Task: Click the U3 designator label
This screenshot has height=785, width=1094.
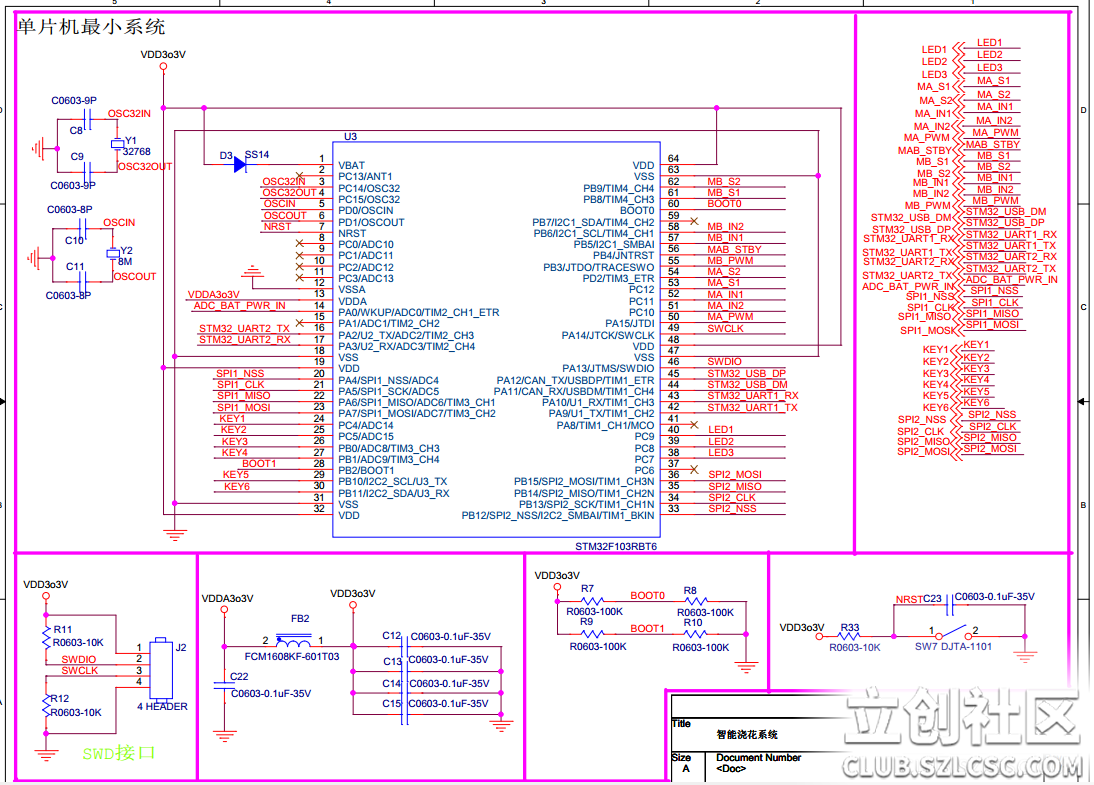Action: pyautogui.click(x=350, y=137)
